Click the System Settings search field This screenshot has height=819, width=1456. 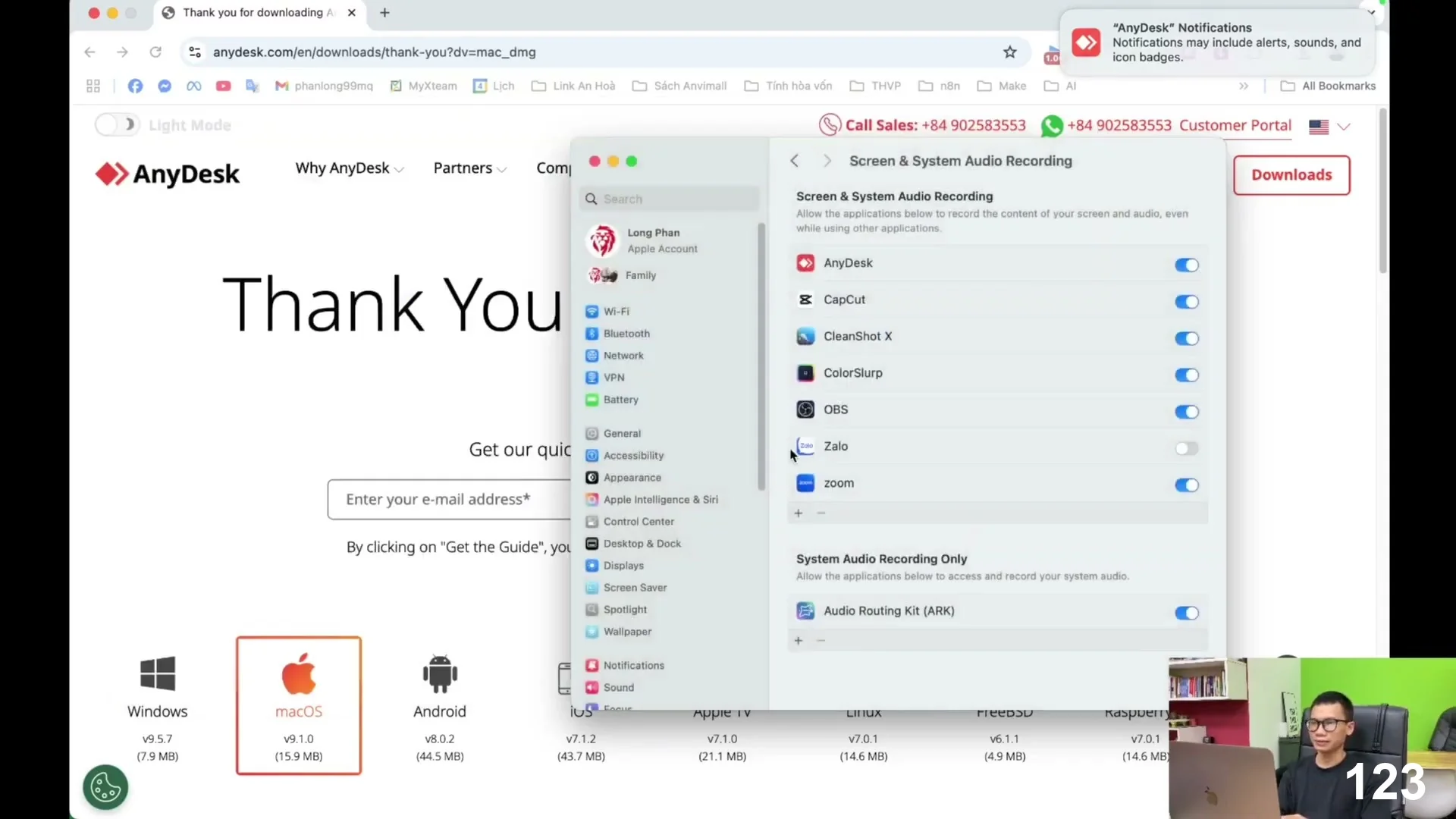(669, 199)
